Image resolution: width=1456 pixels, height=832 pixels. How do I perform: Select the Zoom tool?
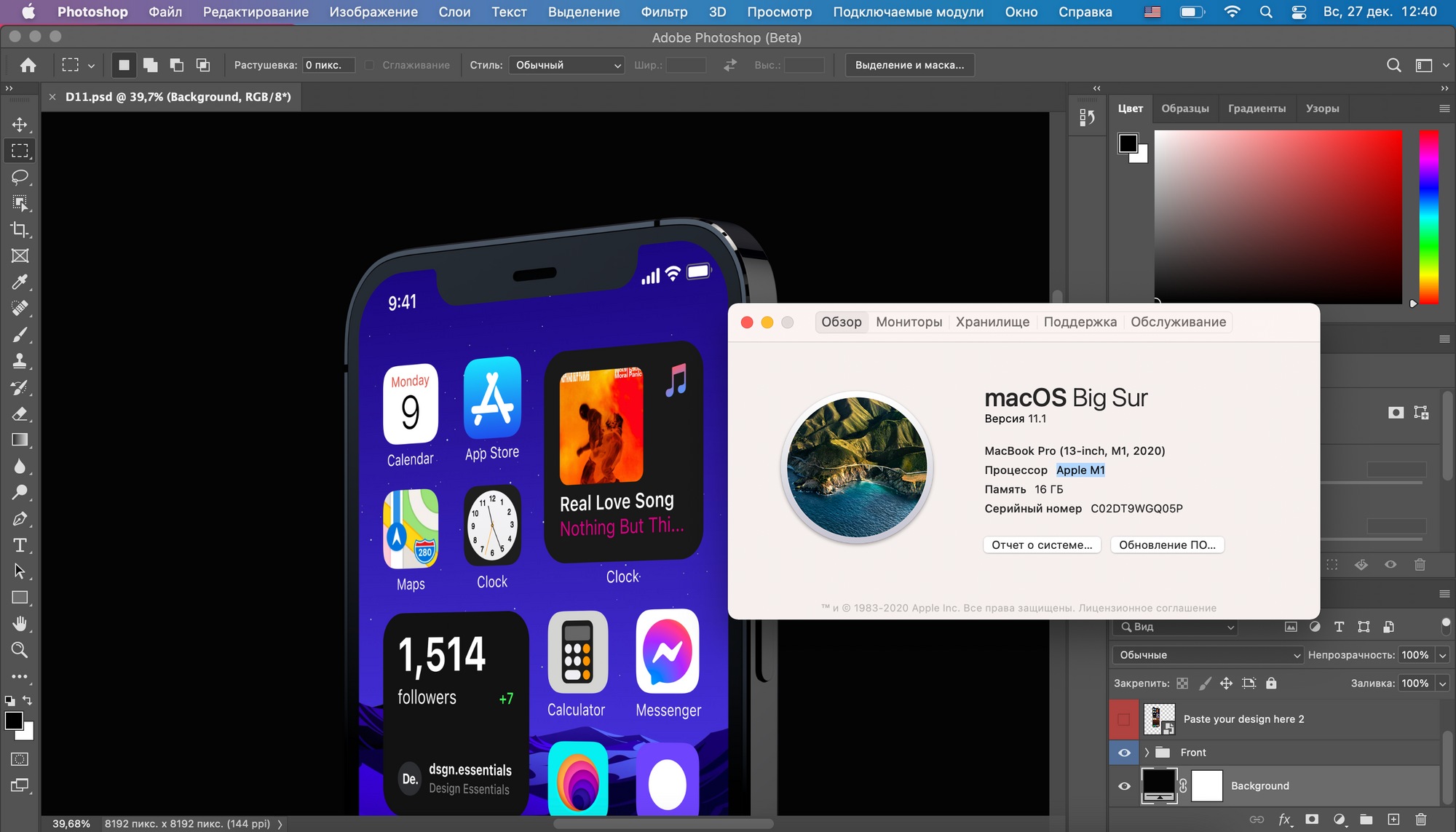pyautogui.click(x=20, y=650)
